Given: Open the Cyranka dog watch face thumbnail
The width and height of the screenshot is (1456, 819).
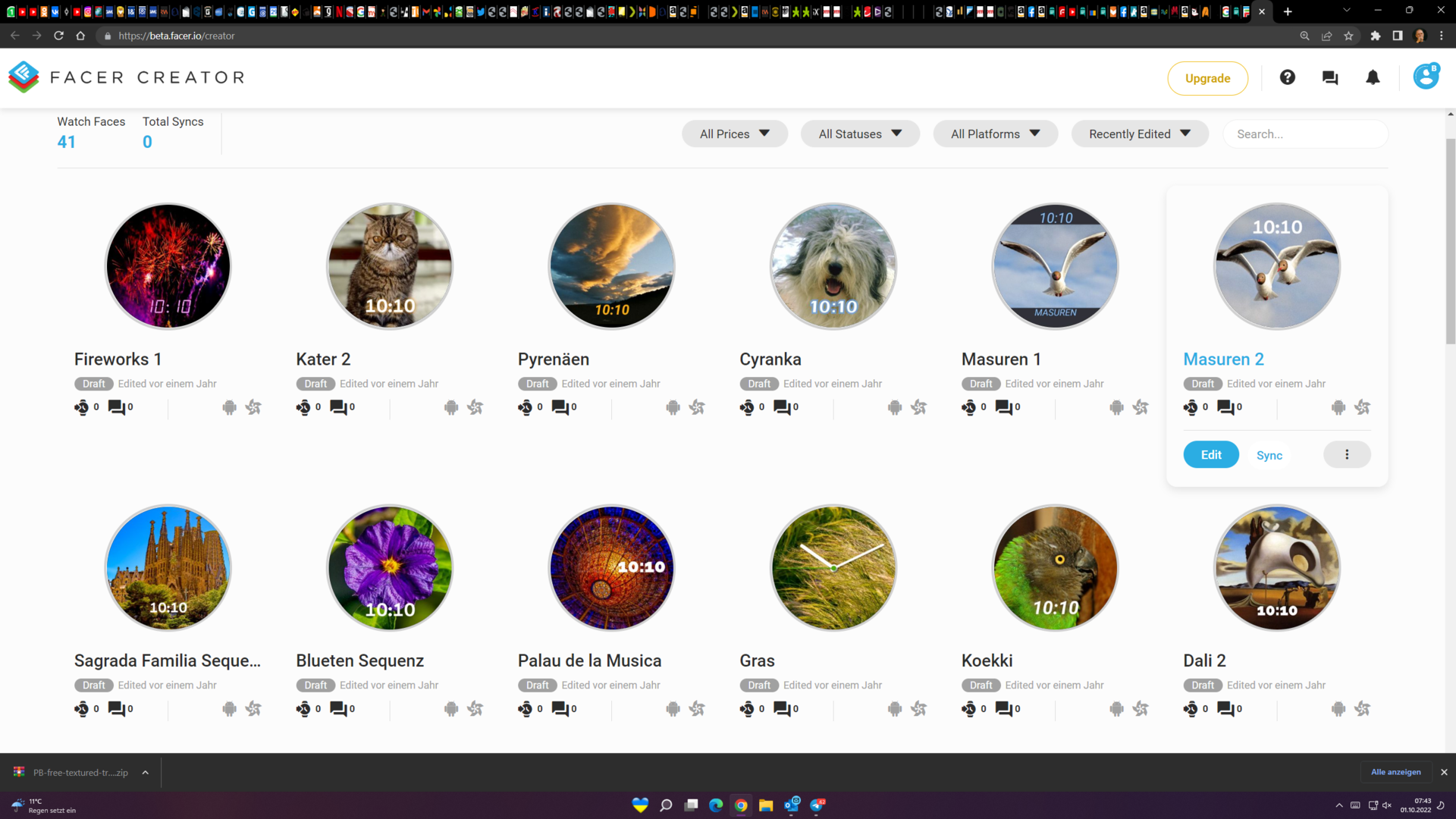Looking at the screenshot, I should pos(833,266).
